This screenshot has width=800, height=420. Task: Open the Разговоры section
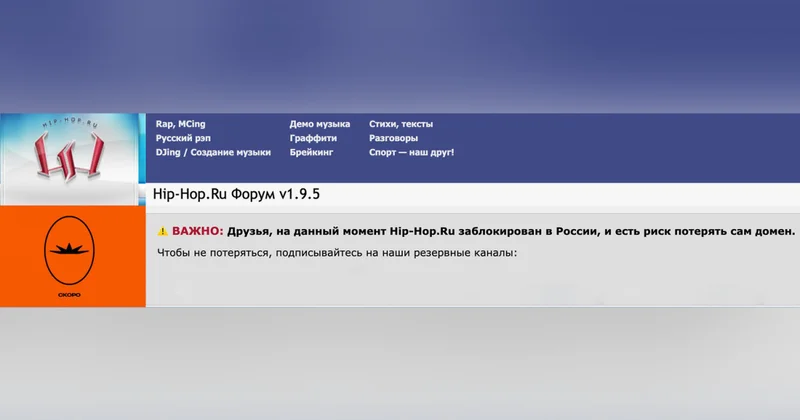coord(393,138)
